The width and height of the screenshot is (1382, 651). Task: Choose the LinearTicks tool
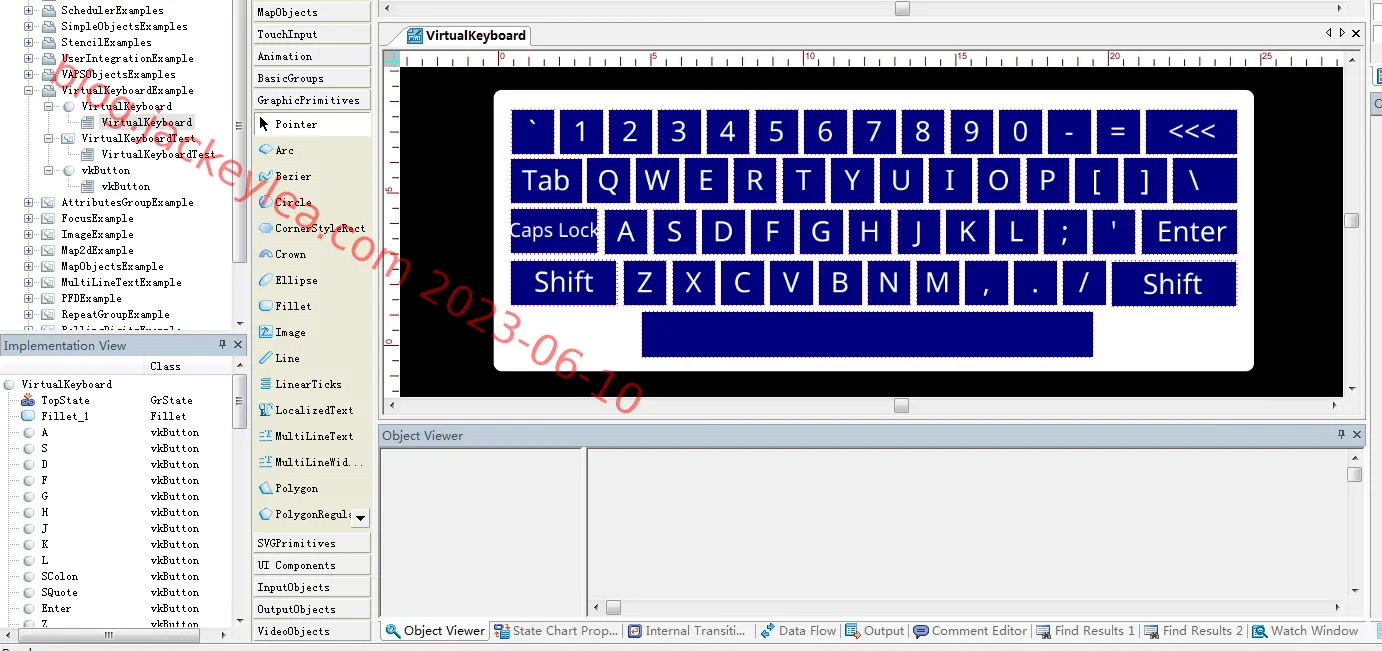click(308, 384)
